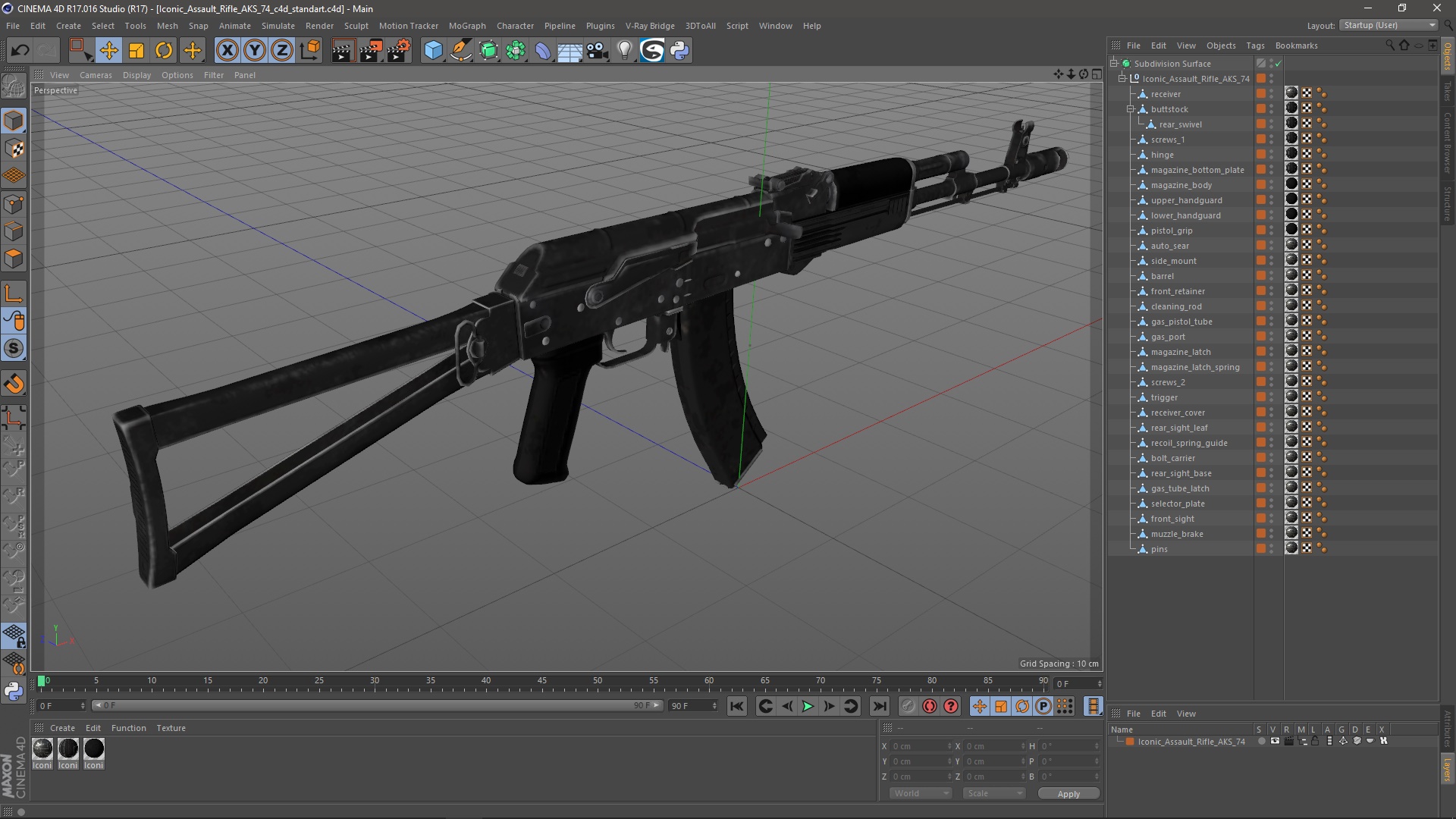This screenshot has width=1456, height=819.
Task: Click the Array modeling objects icon
Action: [x=516, y=51]
